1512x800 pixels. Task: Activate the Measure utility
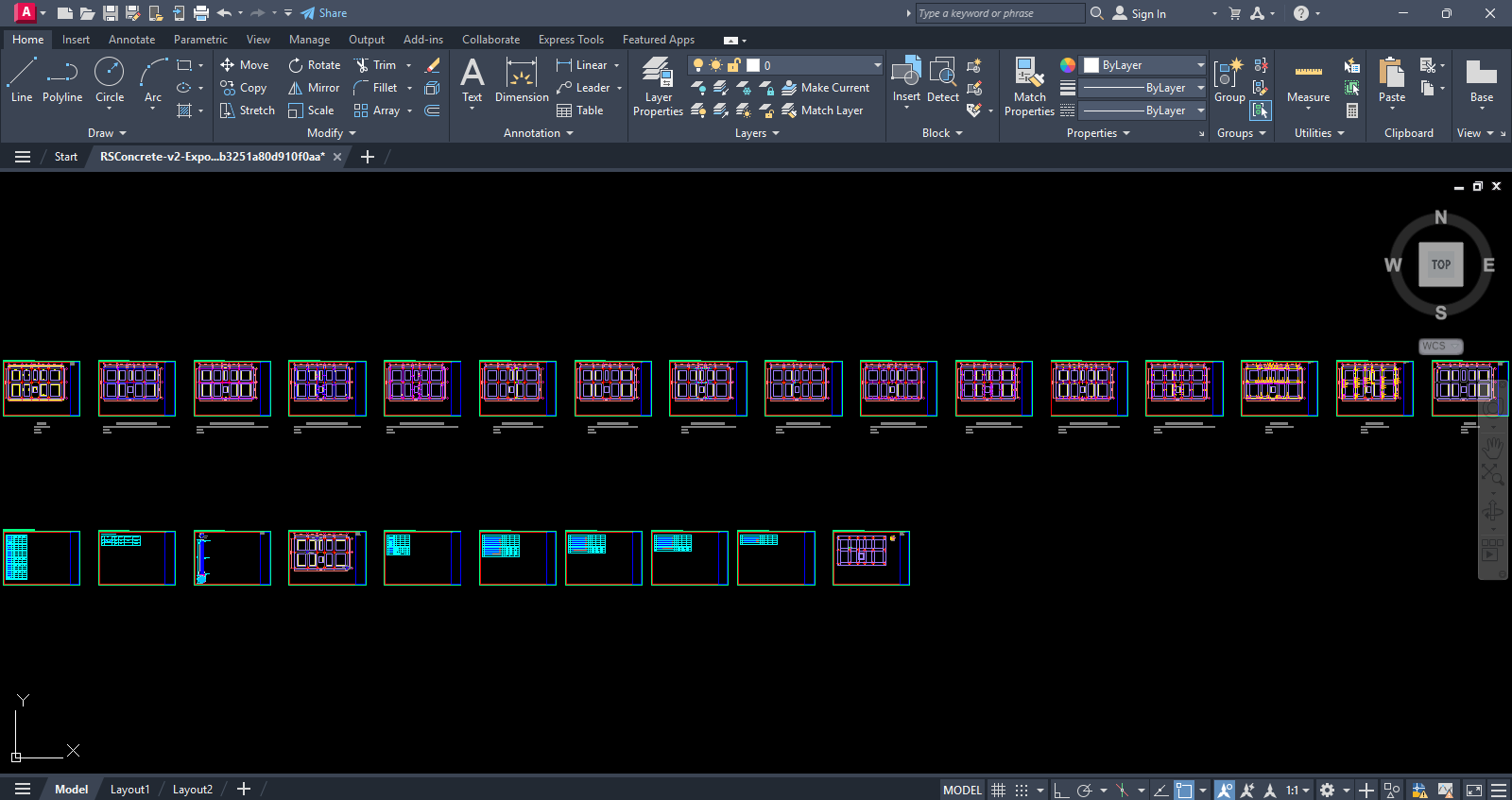[1308, 80]
